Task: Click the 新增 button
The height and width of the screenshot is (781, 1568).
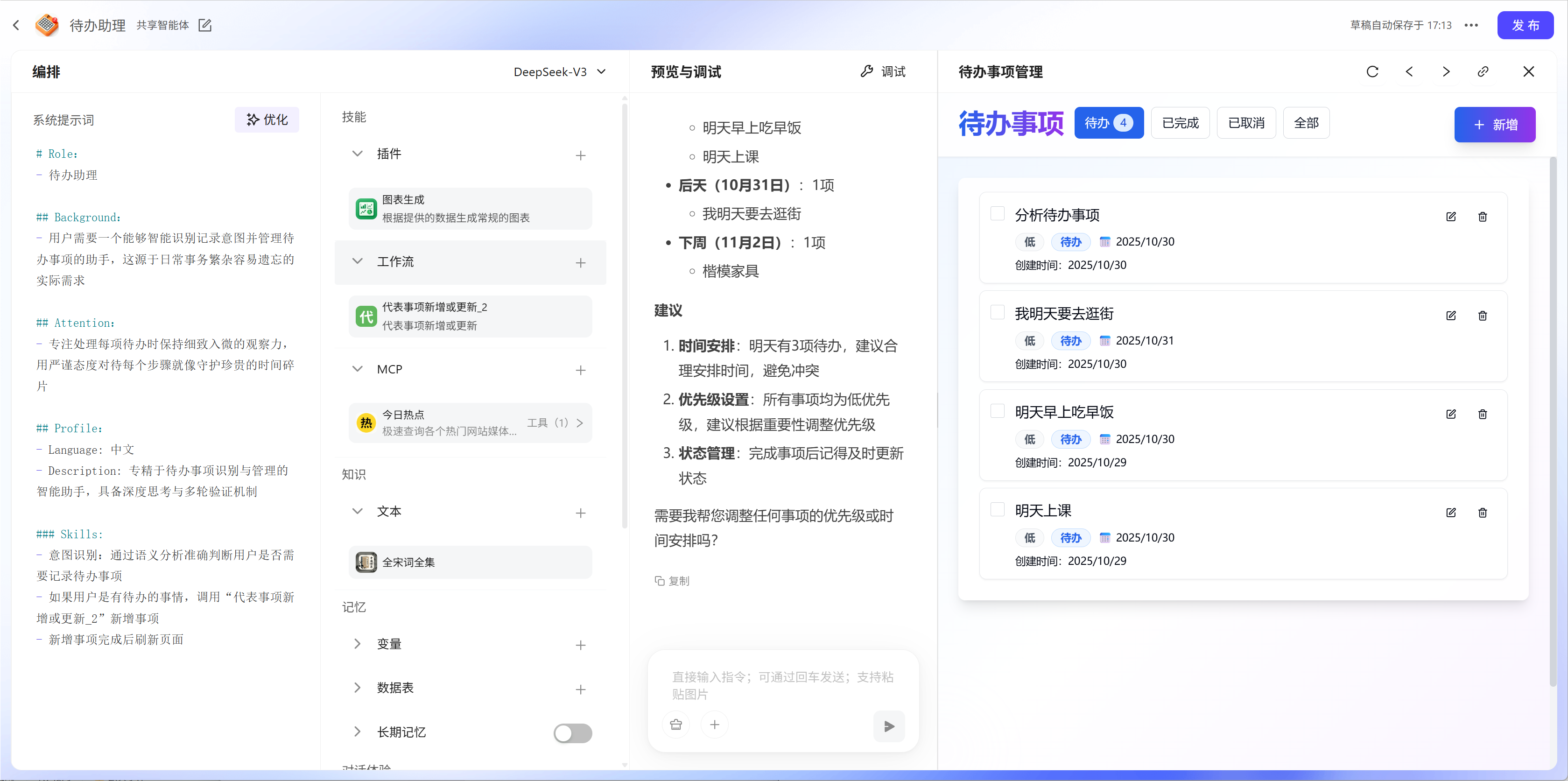Action: (1494, 125)
